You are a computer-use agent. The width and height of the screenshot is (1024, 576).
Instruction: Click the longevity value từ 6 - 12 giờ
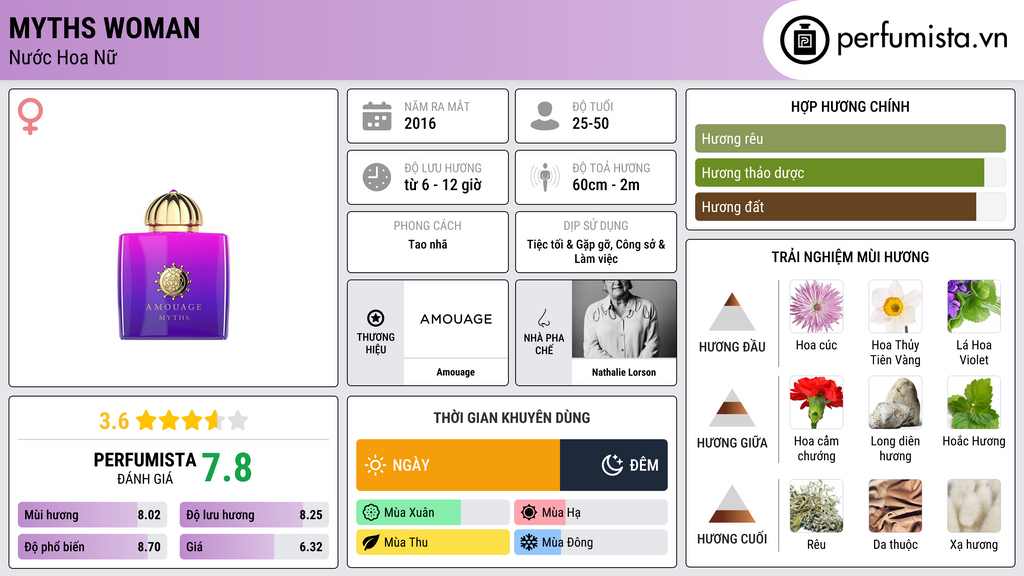pyautogui.click(x=443, y=185)
